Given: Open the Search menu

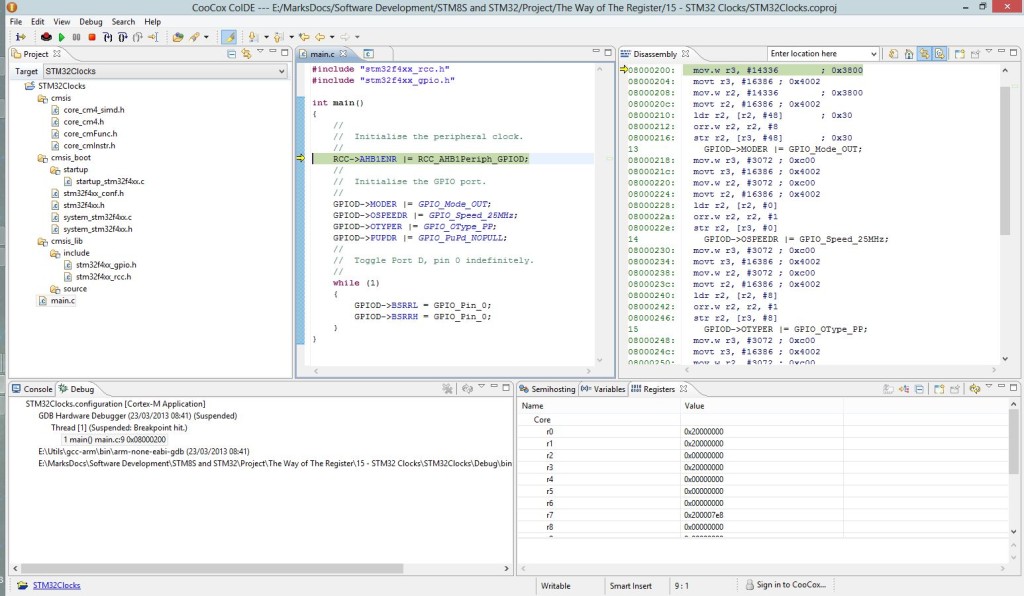Looking at the screenshot, I should [x=122, y=20].
